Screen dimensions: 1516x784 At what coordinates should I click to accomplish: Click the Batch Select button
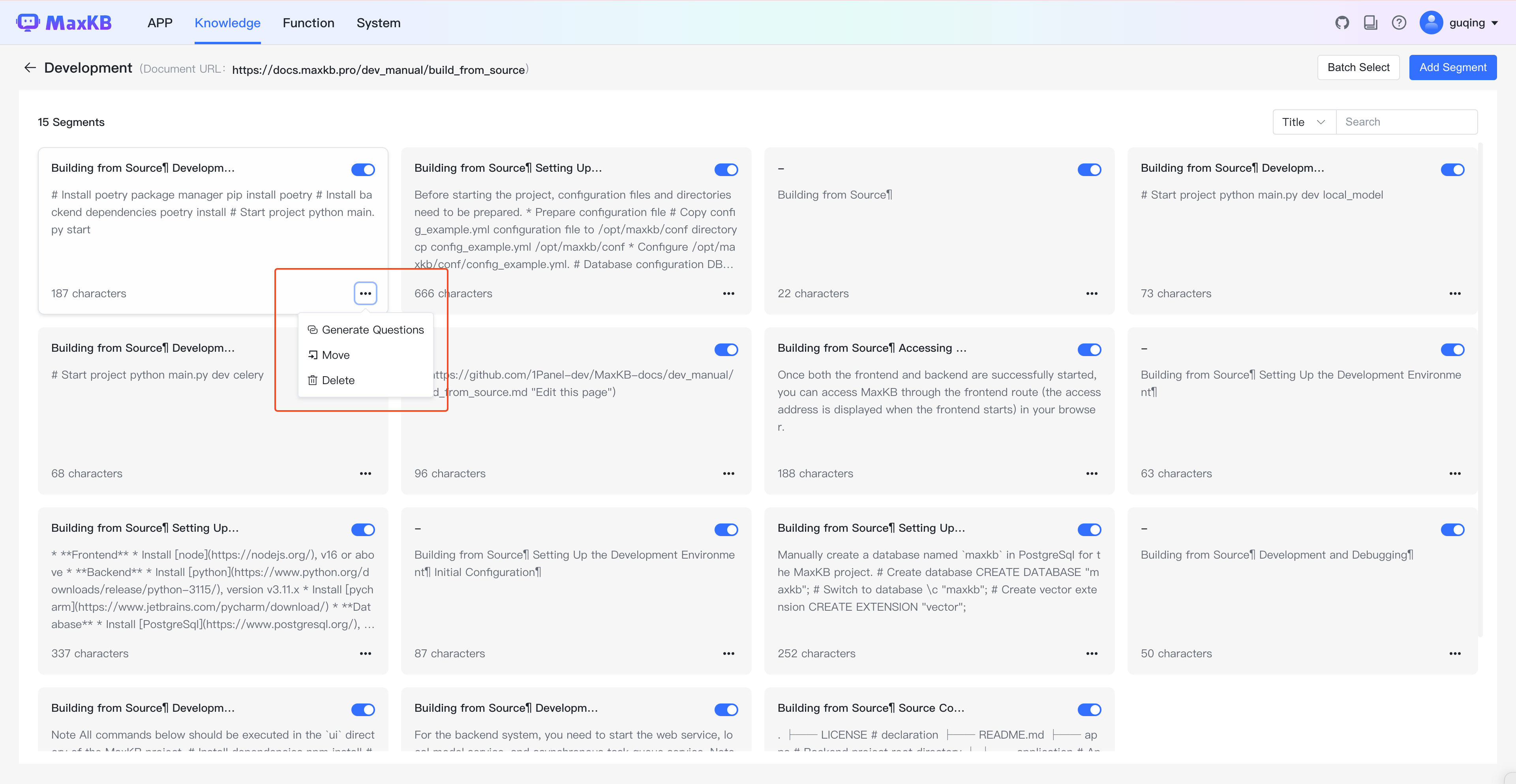point(1358,68)
